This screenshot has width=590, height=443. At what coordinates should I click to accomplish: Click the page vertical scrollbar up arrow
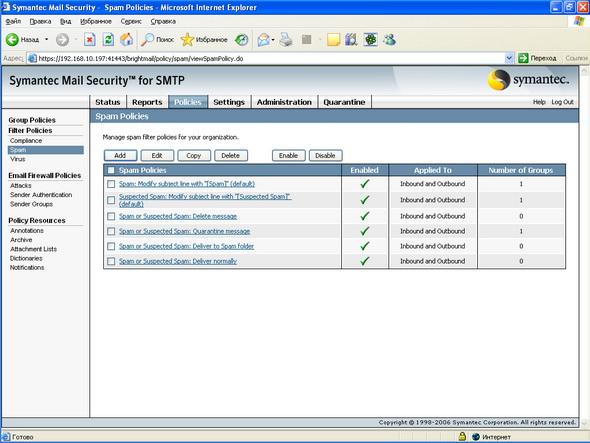[x=584, y=70]
